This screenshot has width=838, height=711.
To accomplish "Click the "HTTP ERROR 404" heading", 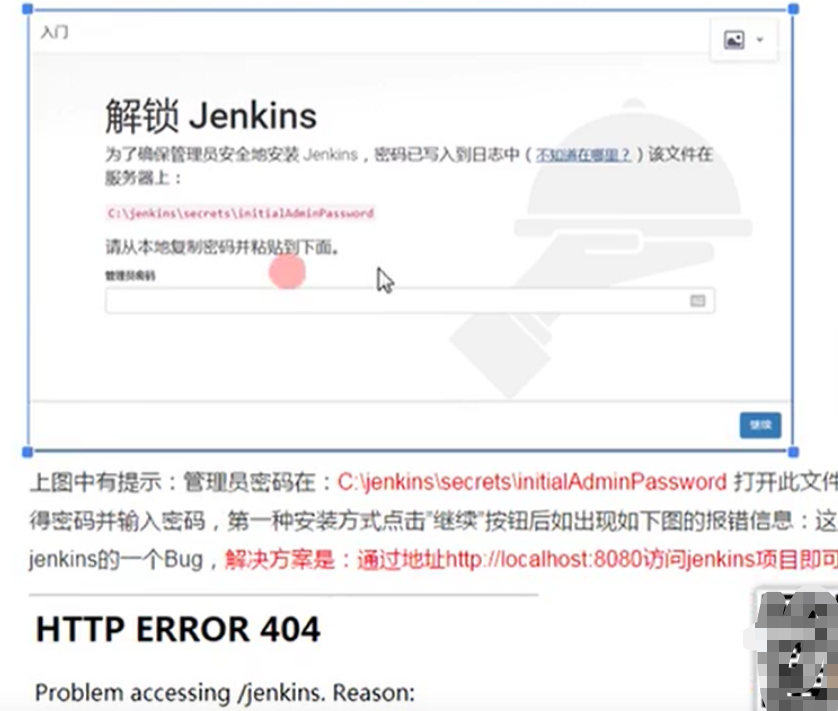I will pos(178,629).
